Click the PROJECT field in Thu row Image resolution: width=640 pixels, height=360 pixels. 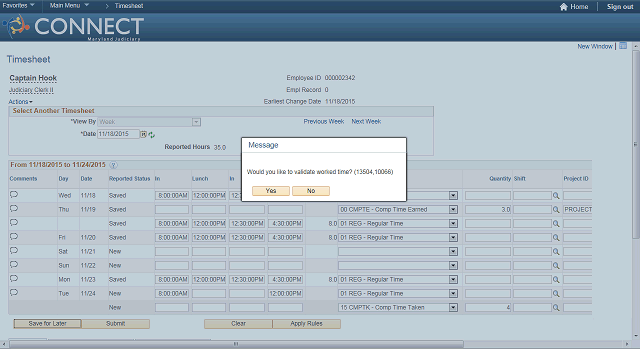tap(578, 209)
